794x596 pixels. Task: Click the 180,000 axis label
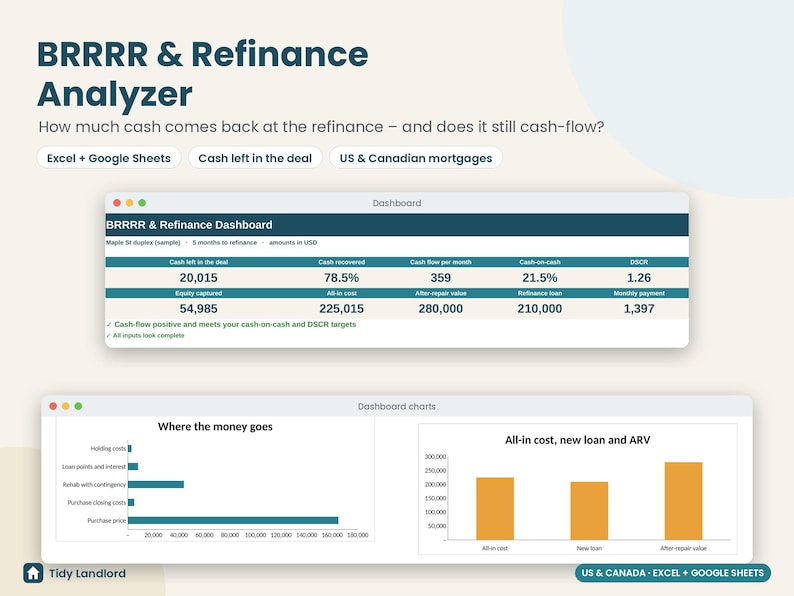click(358, 535)
